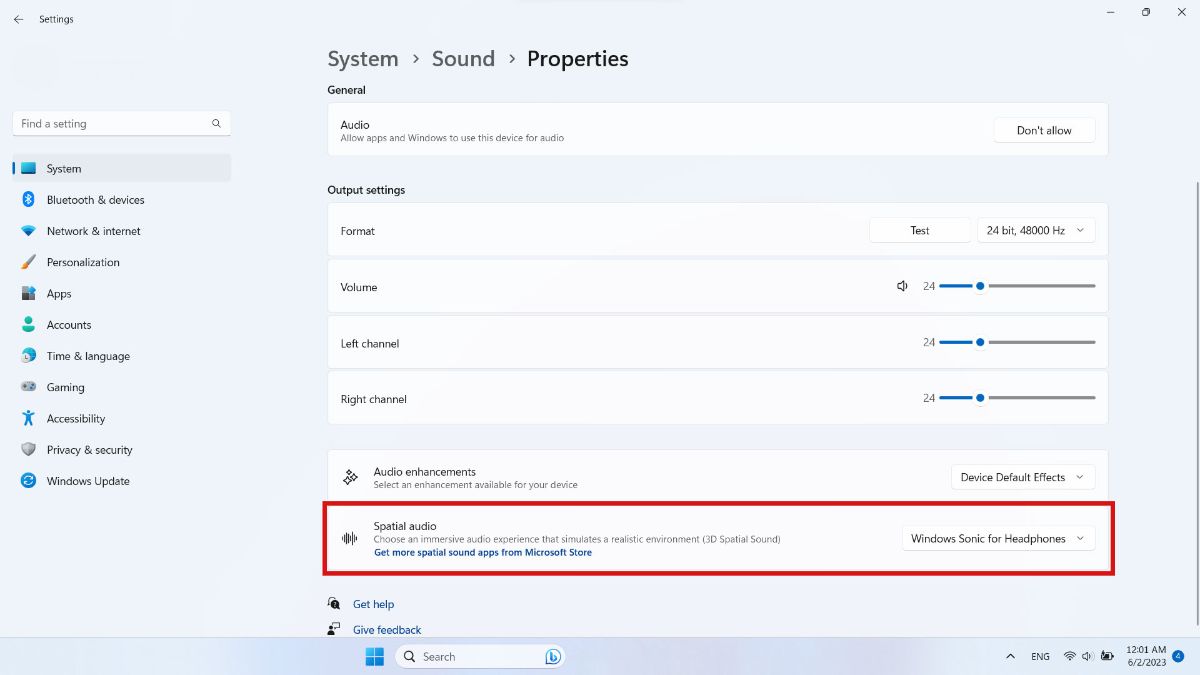
Task: Click the Wi-Fi icon in system tray
Action: click(1069, 657)
